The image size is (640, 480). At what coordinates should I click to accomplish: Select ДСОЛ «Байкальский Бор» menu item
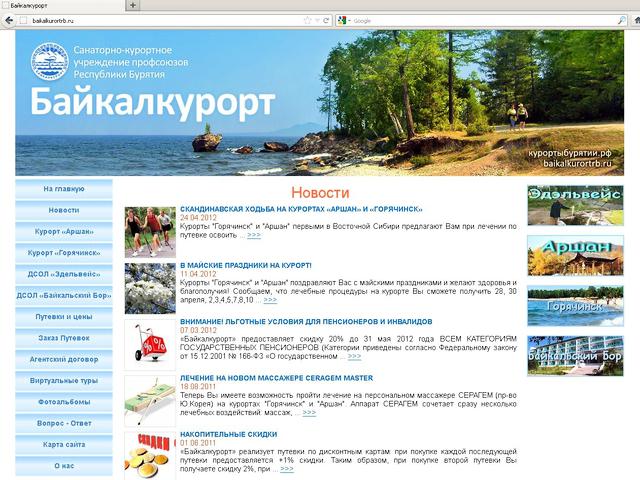tap(64, 295)
